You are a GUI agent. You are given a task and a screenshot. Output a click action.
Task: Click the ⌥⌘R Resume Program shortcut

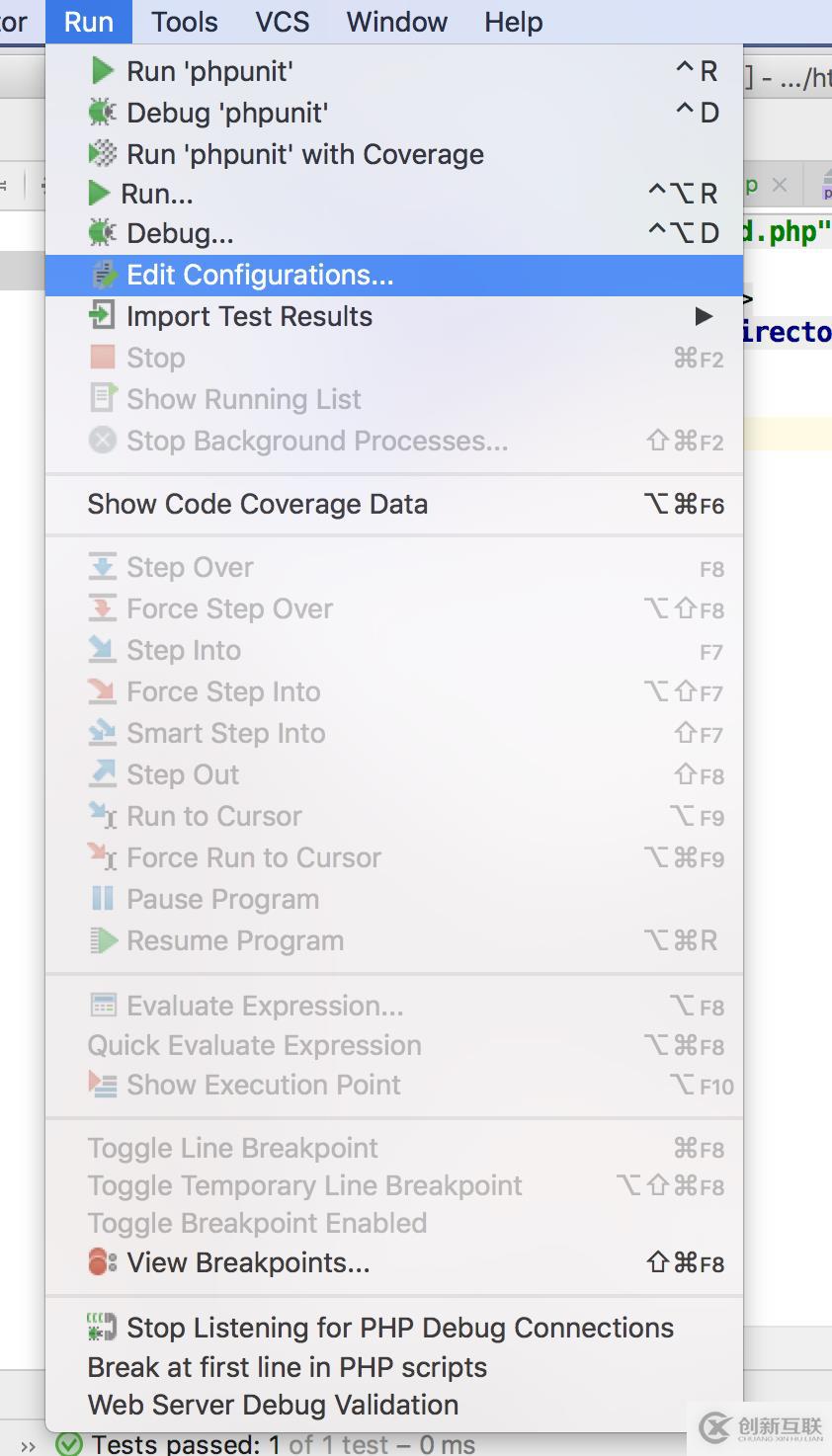pyautogui.click(x=682, y=940)
